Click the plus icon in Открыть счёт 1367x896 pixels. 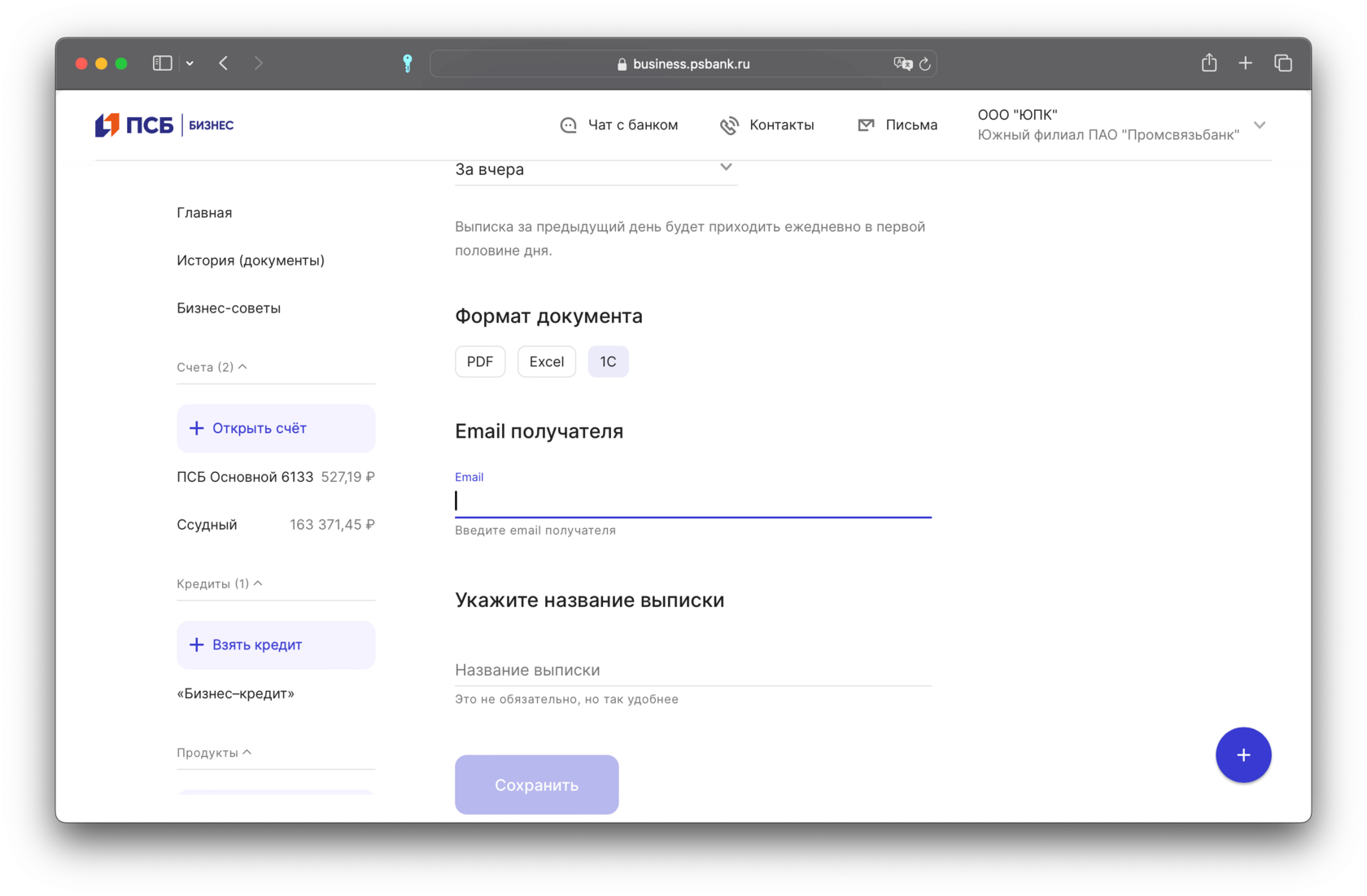(x=196, y=428)
